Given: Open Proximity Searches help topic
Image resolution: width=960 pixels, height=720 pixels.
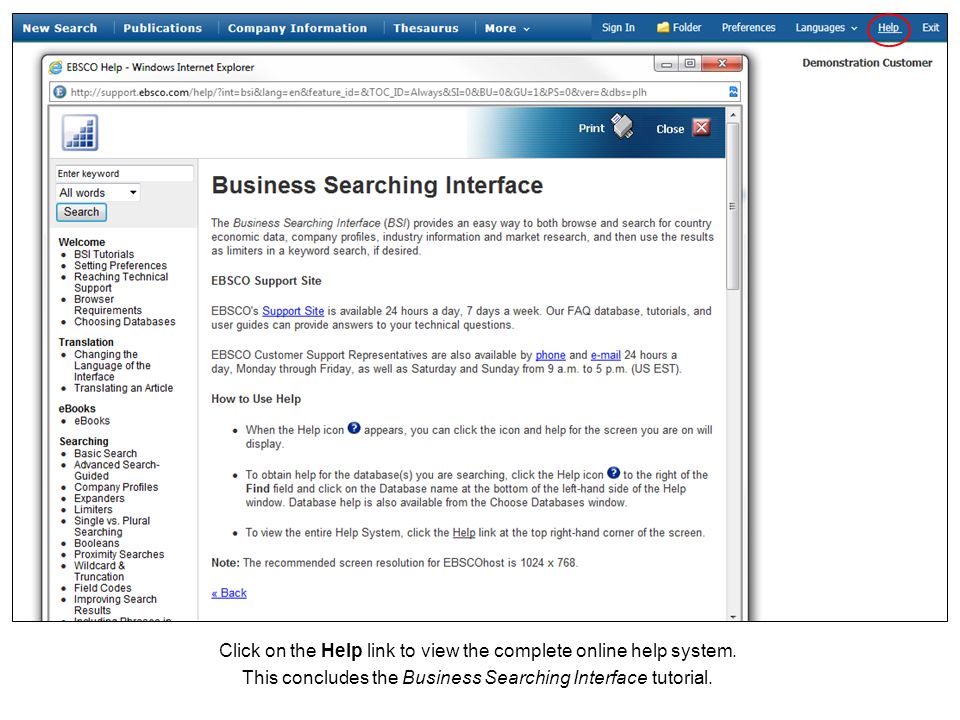Looking at the screenshot, I should tap(119, 554).
